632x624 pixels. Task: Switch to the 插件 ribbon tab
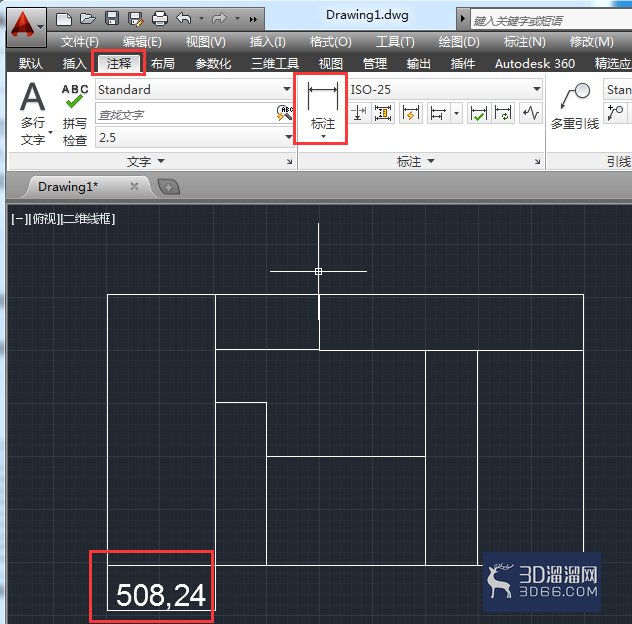pos(463,63)
